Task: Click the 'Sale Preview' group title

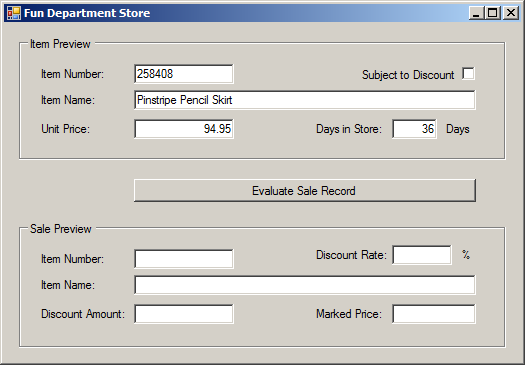Action: [x=61, y=229]
